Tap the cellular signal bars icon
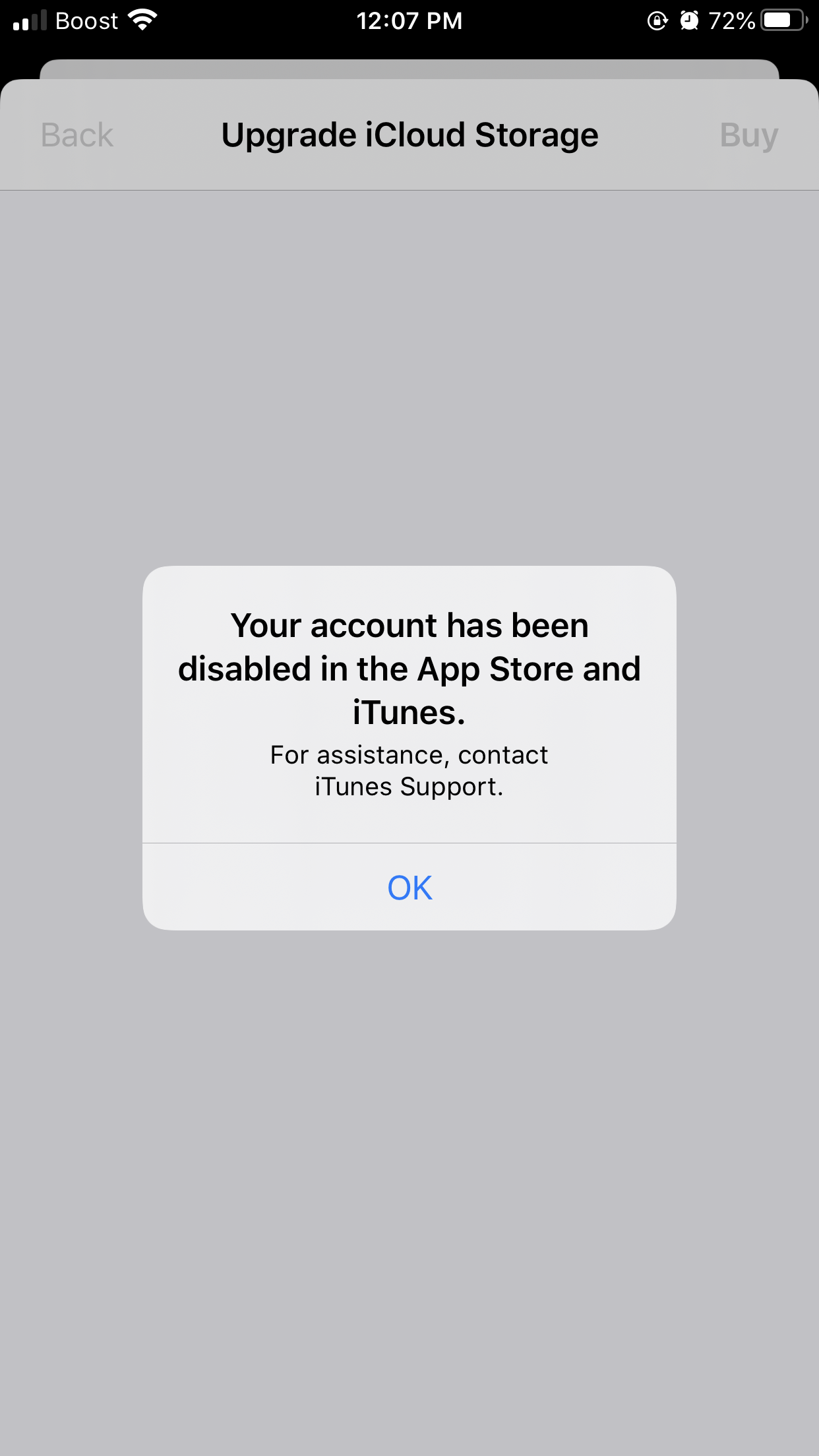This screenshot has height=1456, width=819. coord(30,20)
